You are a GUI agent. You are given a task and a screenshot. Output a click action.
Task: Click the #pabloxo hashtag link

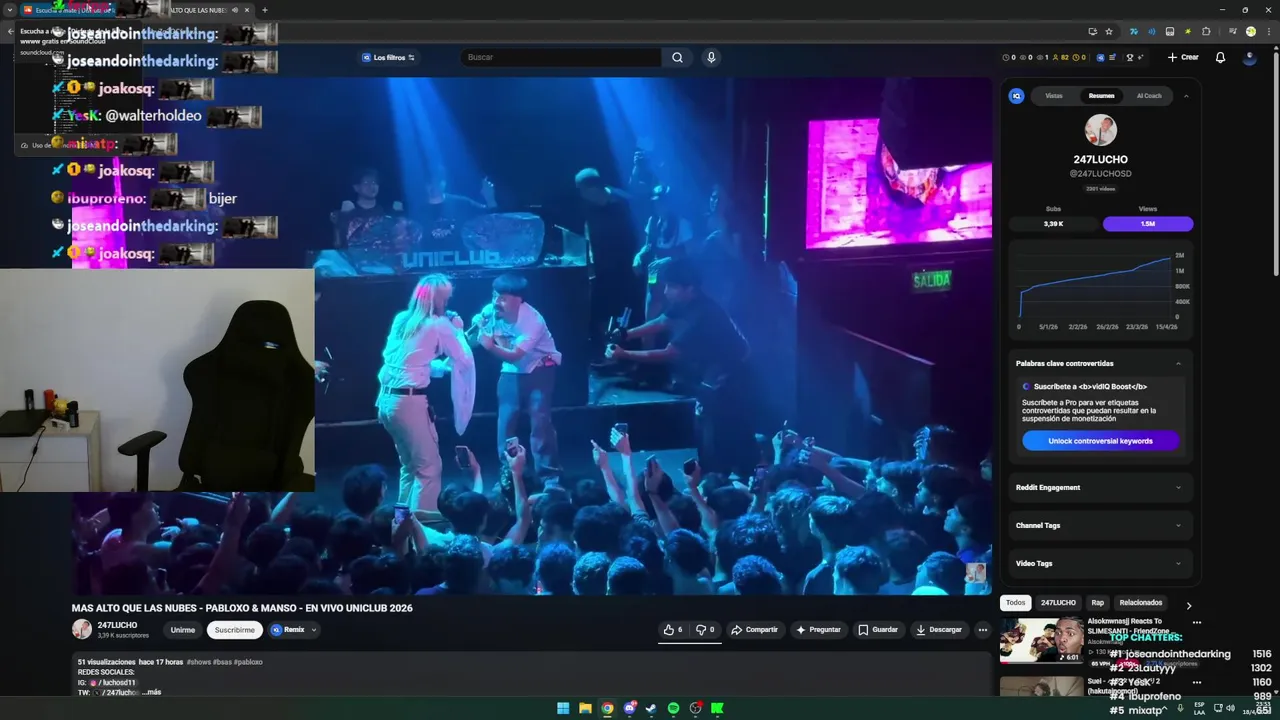tap(248, 662)
